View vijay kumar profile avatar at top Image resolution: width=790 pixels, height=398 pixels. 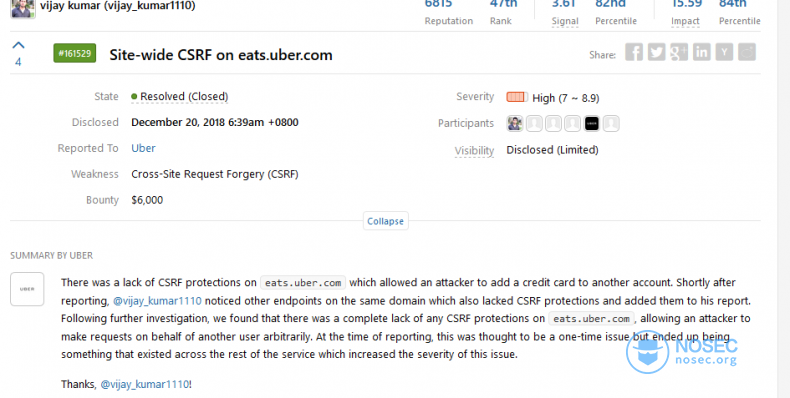[x=23, y=9]
